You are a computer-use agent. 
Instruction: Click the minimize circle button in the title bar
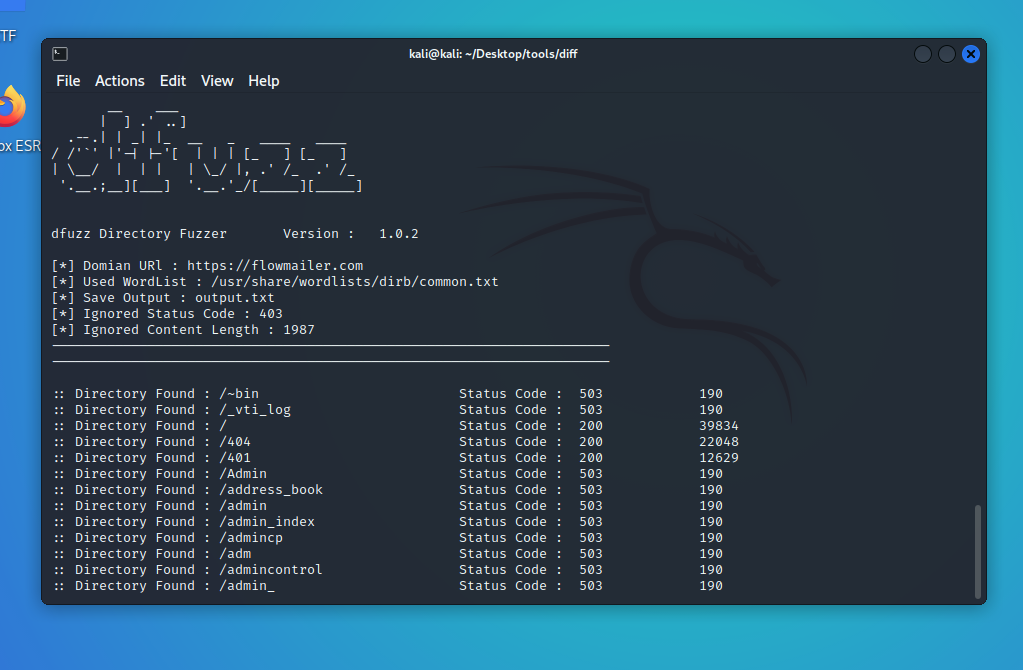(x=923, y=54)
